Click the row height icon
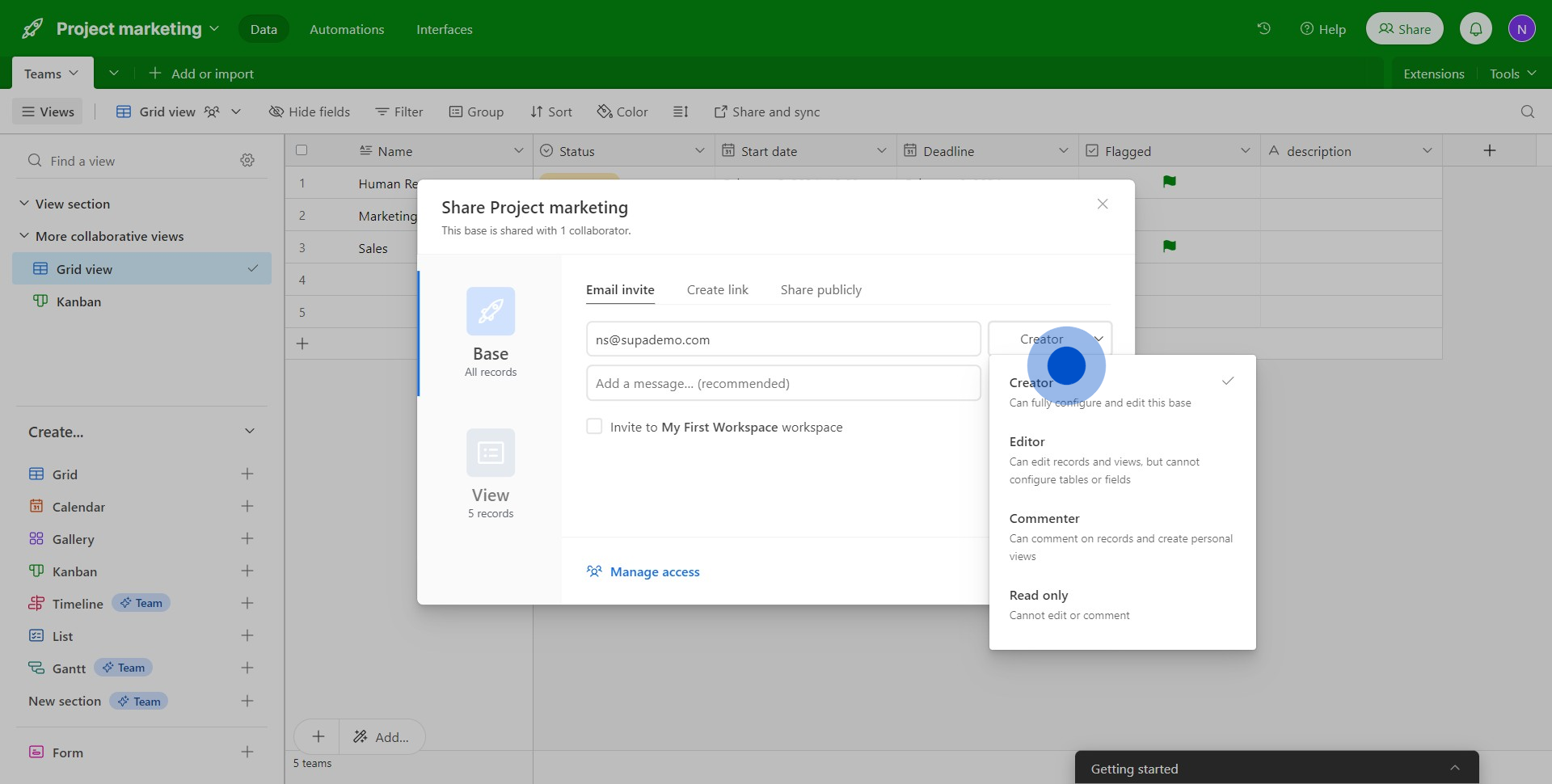The image size is (1552, 784). [681, 112]
